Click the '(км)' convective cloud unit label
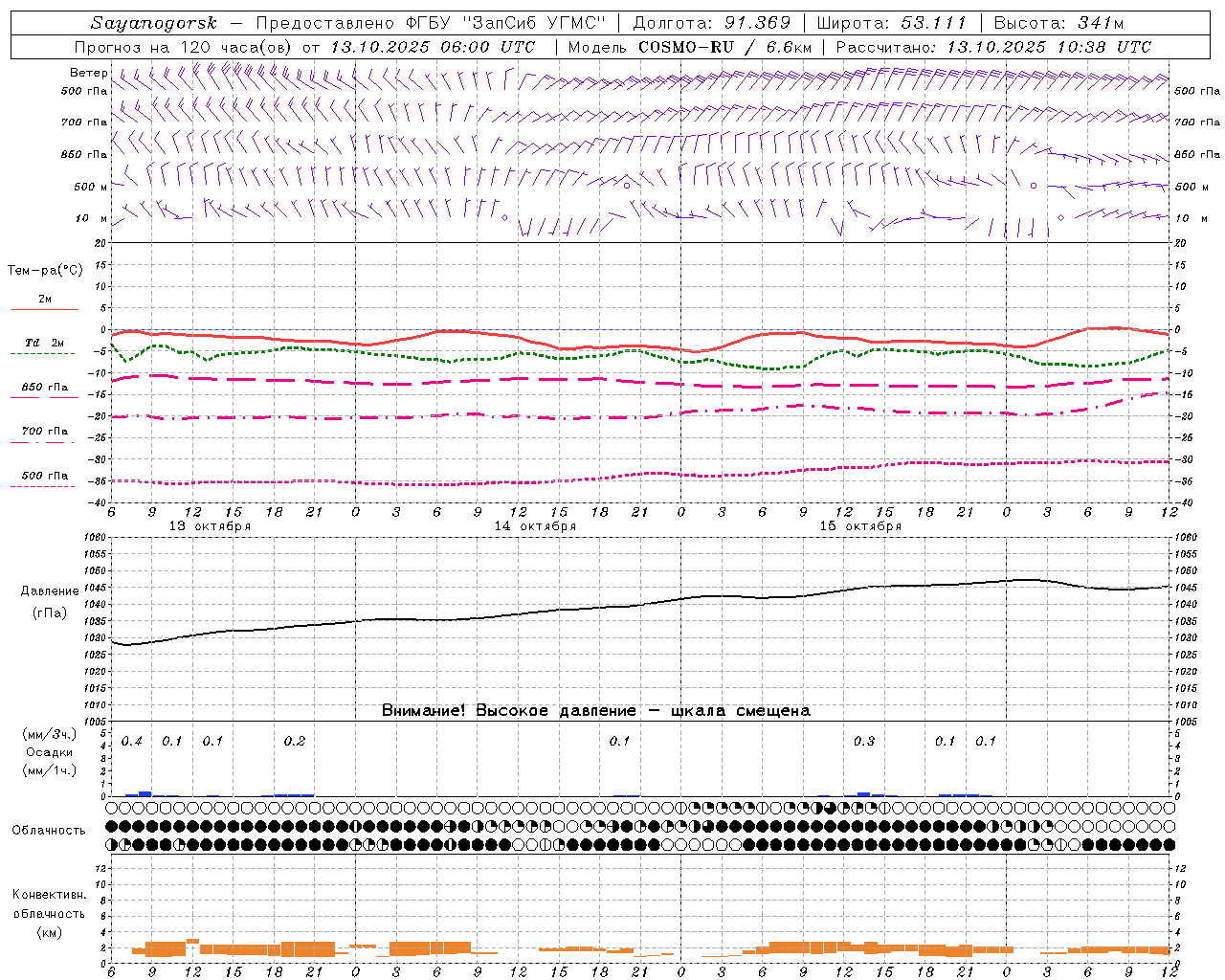This screenshot has height=980, width=1225. (x=49, y=932)
